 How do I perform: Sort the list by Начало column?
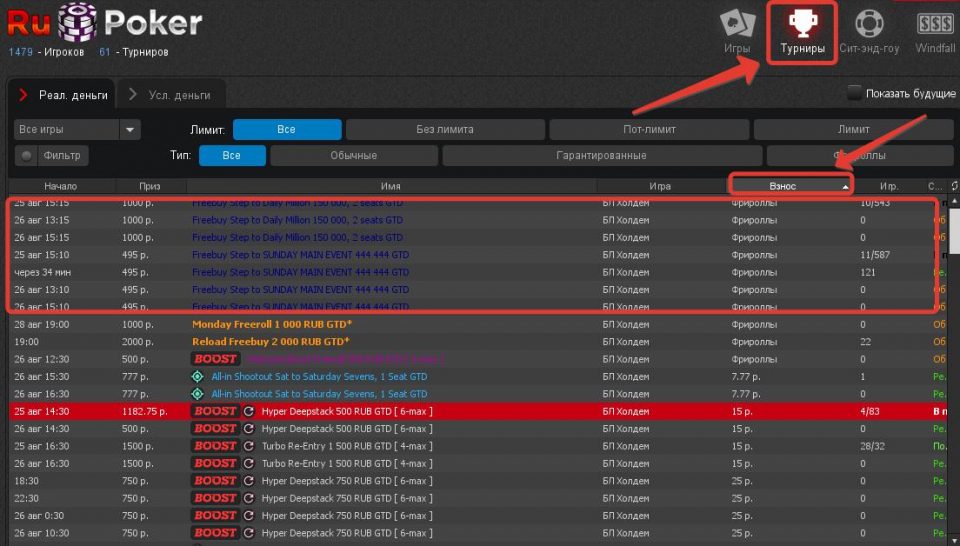click(60, 187)
